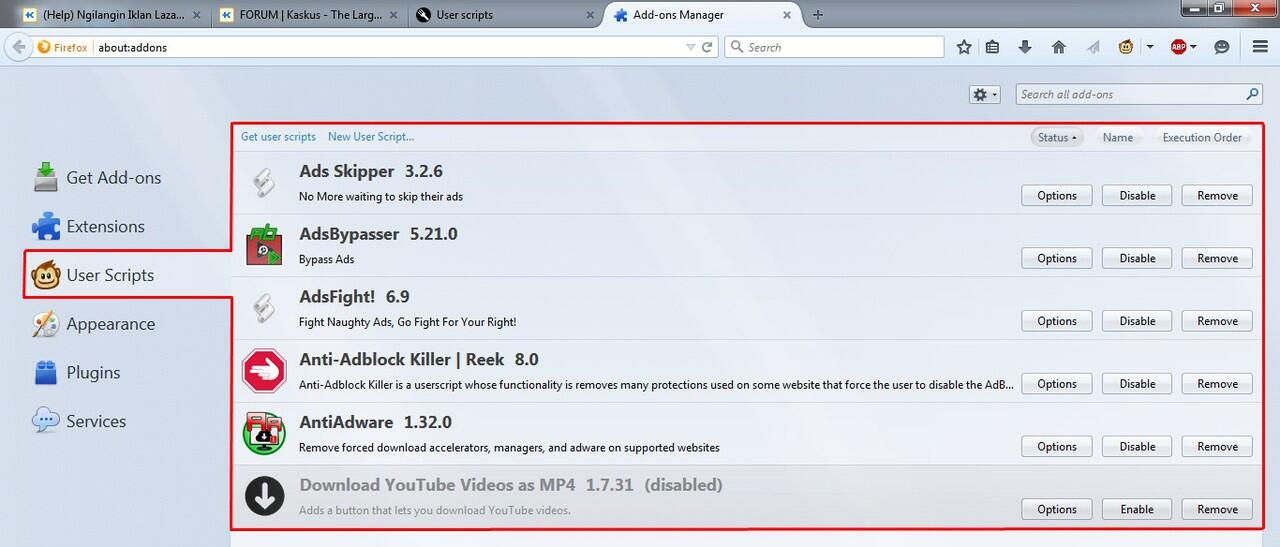This screenshot has height=547, width=1280.
Task: Switch to the FORUM Kaskus tab
Action: (x=308, y=15)
